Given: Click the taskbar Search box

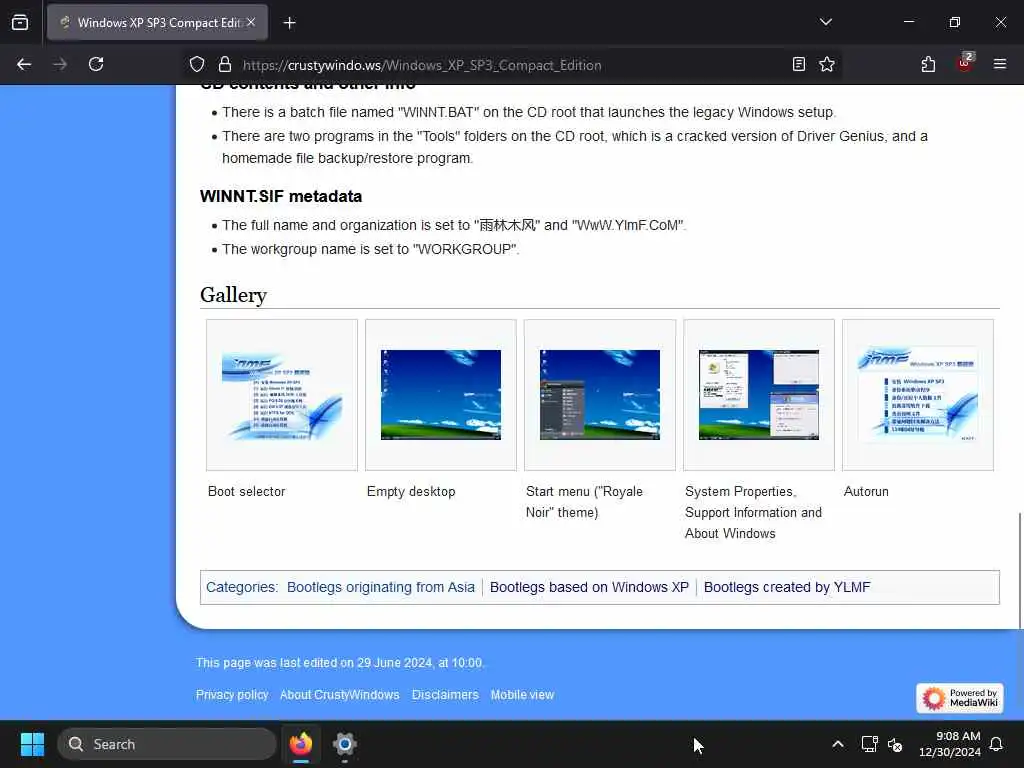Looking at the screenshot, I should (x=167, y=744).
